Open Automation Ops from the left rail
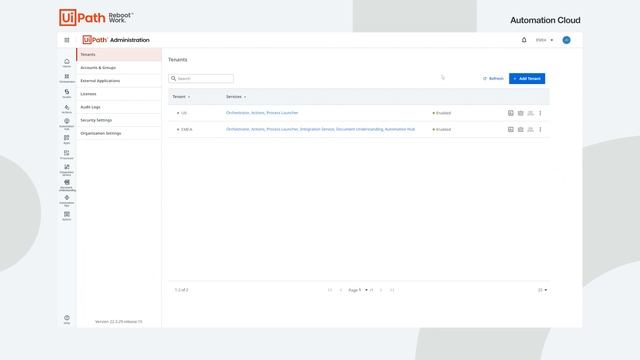Viewport: 640px width, 360px height. [x=67, y=200]
